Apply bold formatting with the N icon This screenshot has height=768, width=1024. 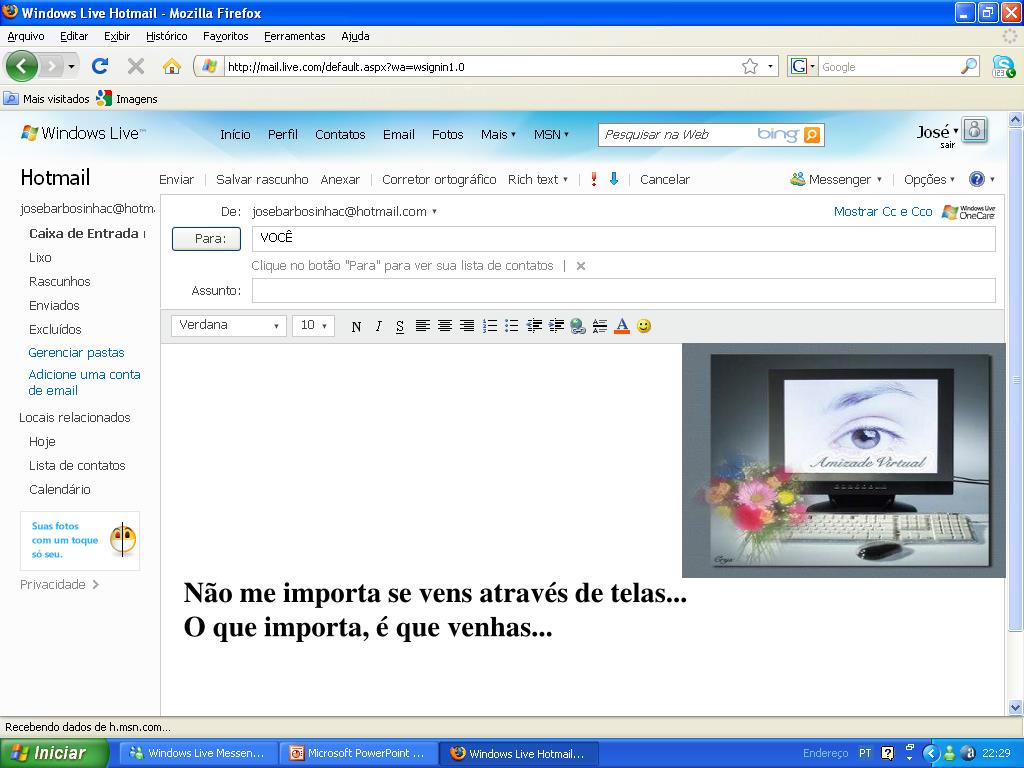[x=356, y=327]
